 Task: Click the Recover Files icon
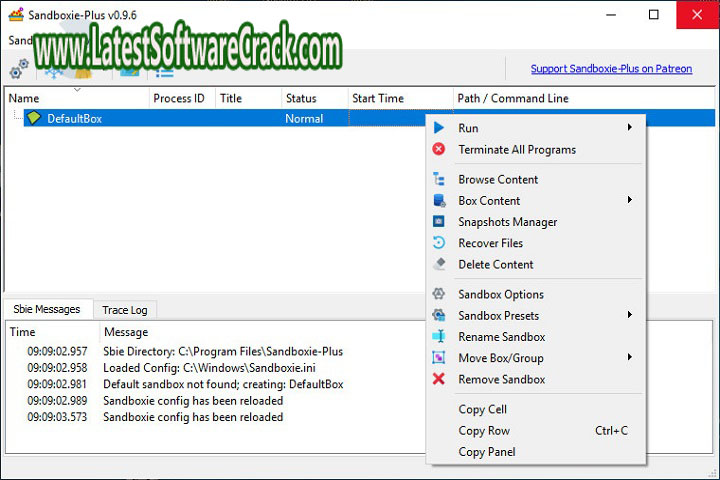[x=439, y=243]
